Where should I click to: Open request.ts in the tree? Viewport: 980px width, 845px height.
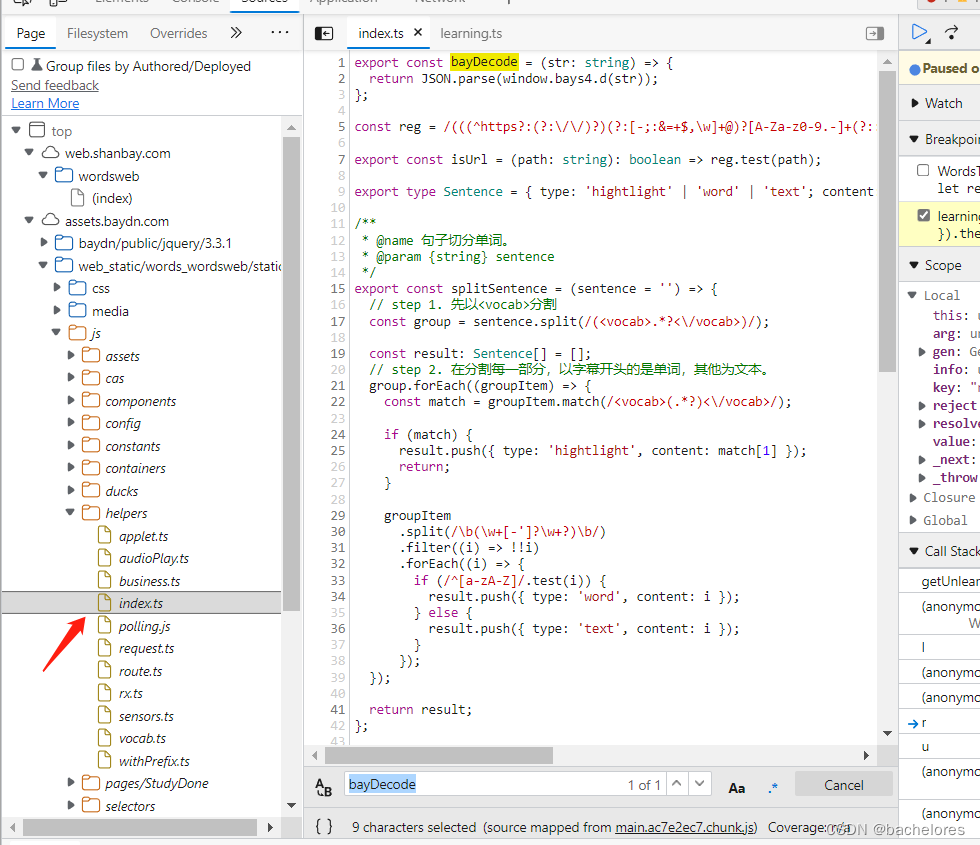tap(146, 648)
